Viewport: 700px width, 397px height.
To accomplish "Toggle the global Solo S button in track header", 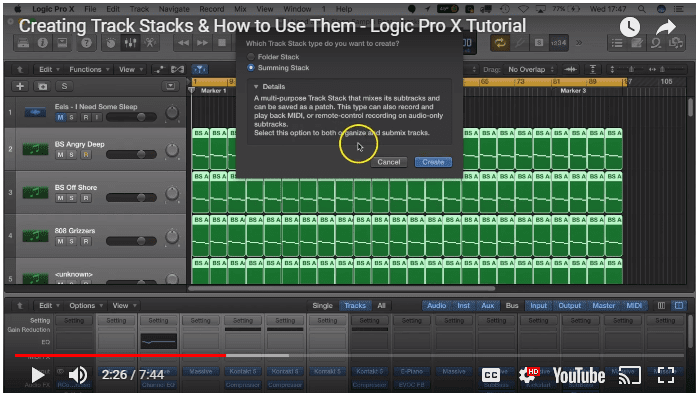I will pos(64,86).
